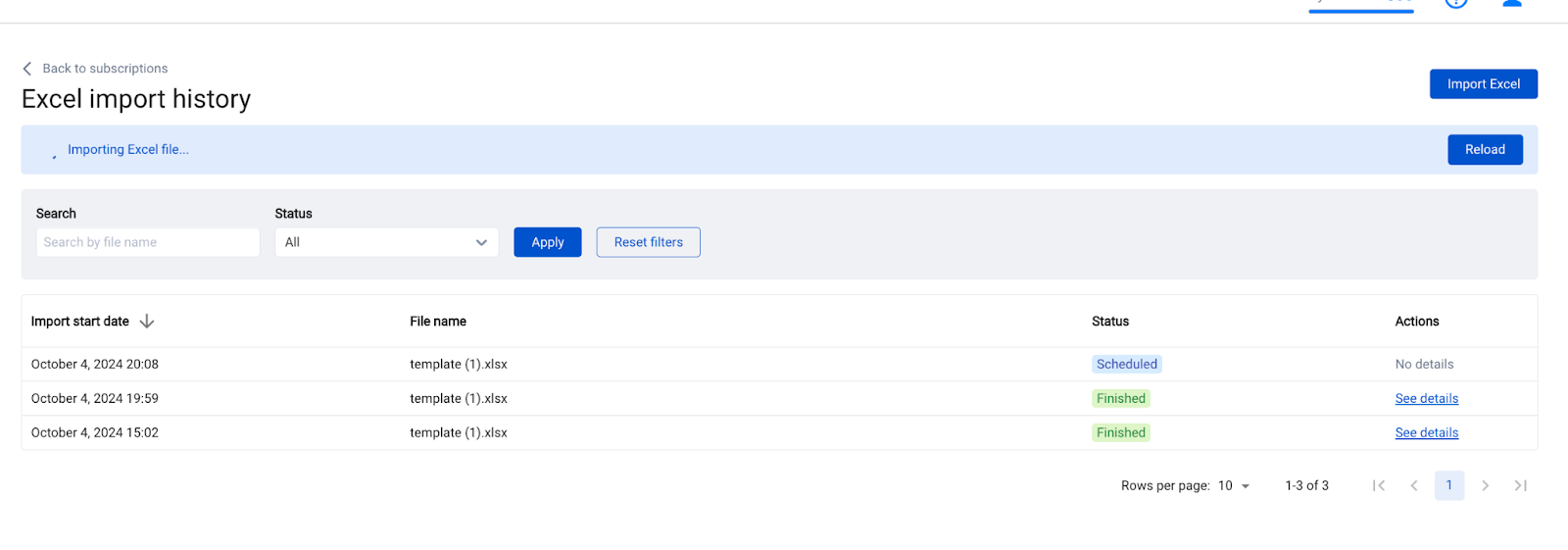Sort by Import start date arrow
The width and height of the screenshot is (1568, 550).
tap(147, 322)
